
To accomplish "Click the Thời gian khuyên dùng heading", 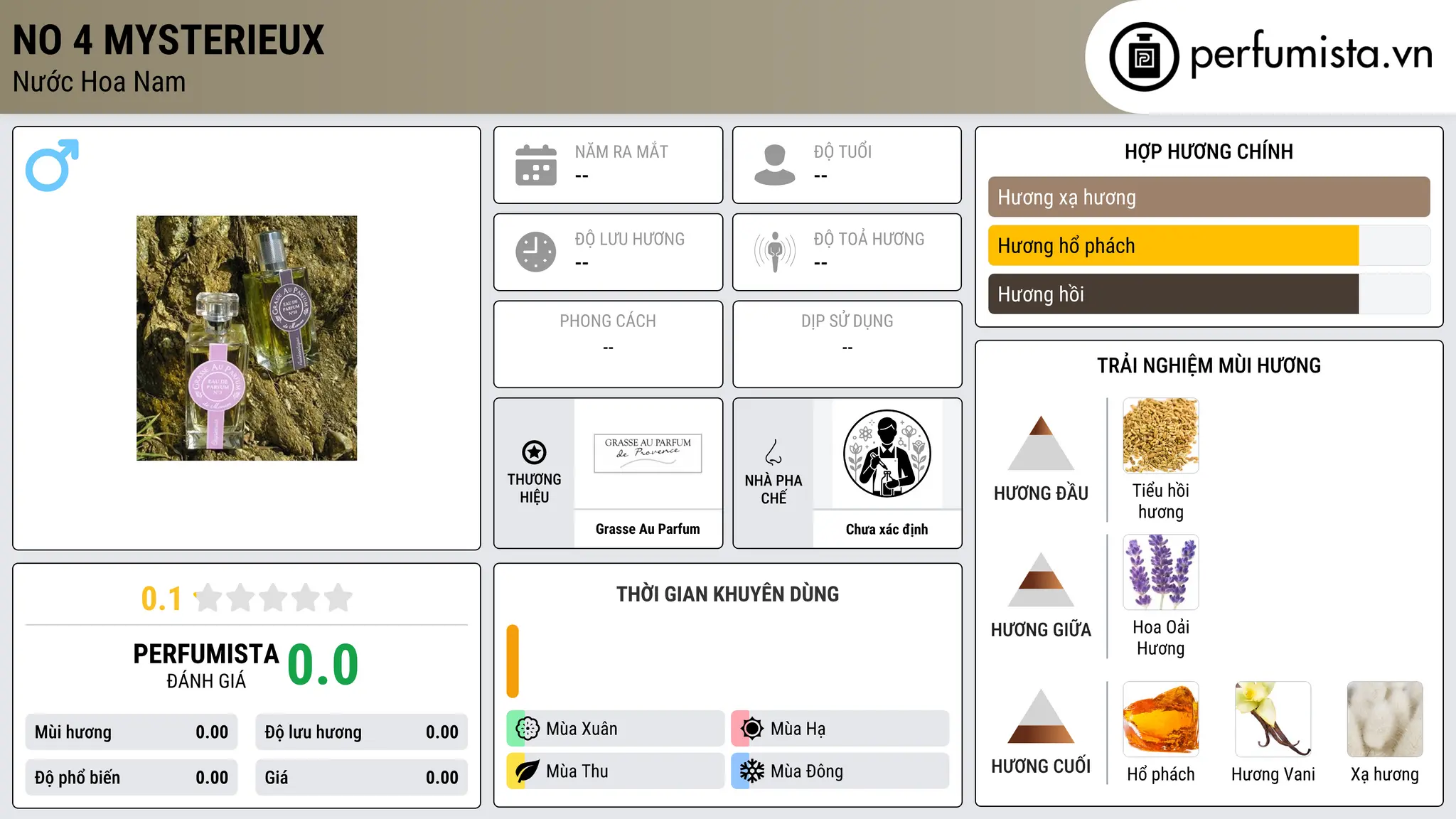I will coord(727,594).
